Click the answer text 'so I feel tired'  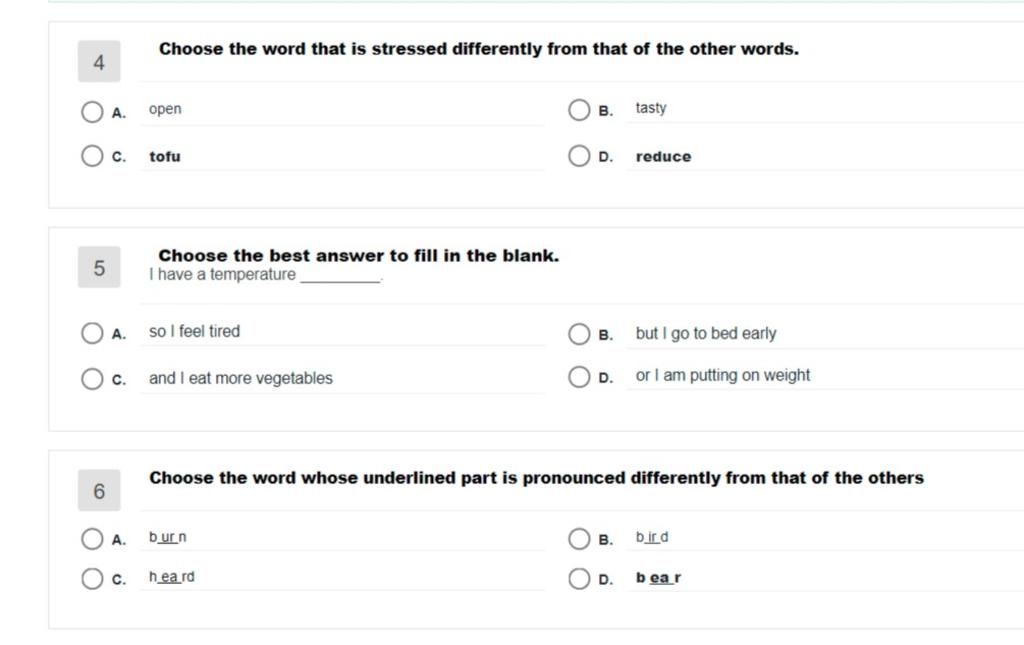tap(195, 332)
